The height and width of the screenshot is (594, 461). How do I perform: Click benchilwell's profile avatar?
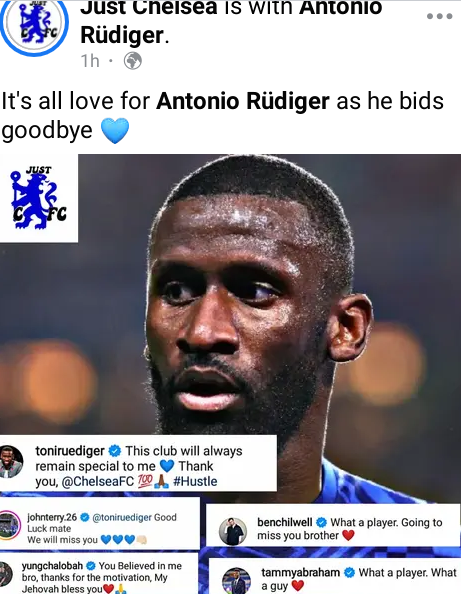233,531
